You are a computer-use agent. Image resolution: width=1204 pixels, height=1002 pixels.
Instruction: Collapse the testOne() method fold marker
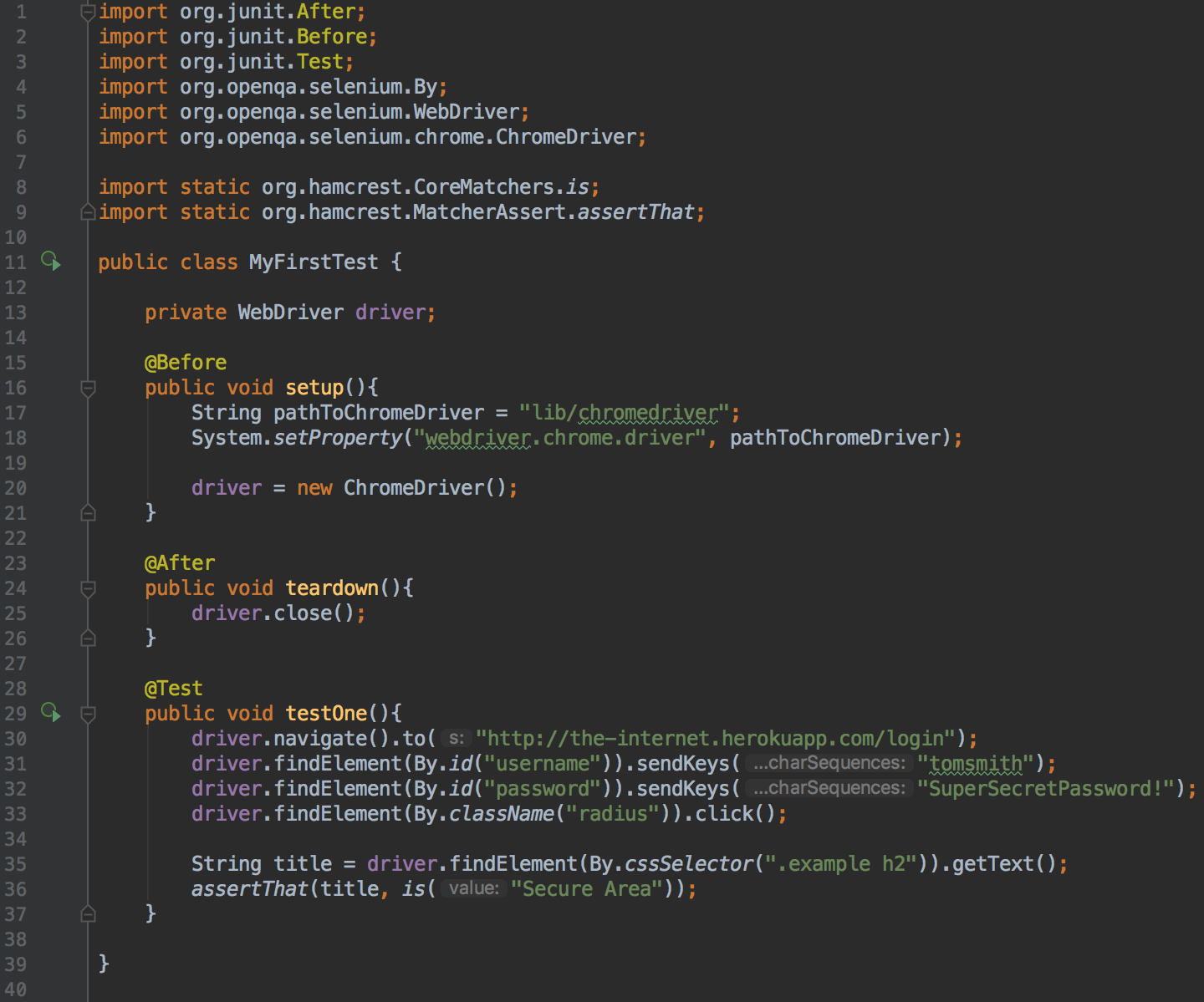click(x=88, y=714)
